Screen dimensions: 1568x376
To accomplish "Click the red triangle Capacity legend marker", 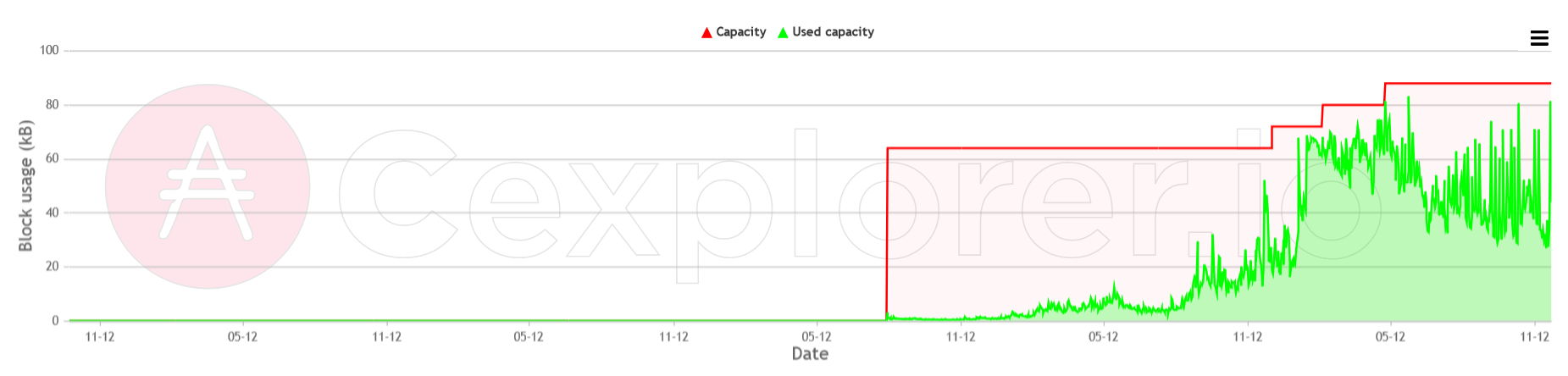I will point(706,33).
